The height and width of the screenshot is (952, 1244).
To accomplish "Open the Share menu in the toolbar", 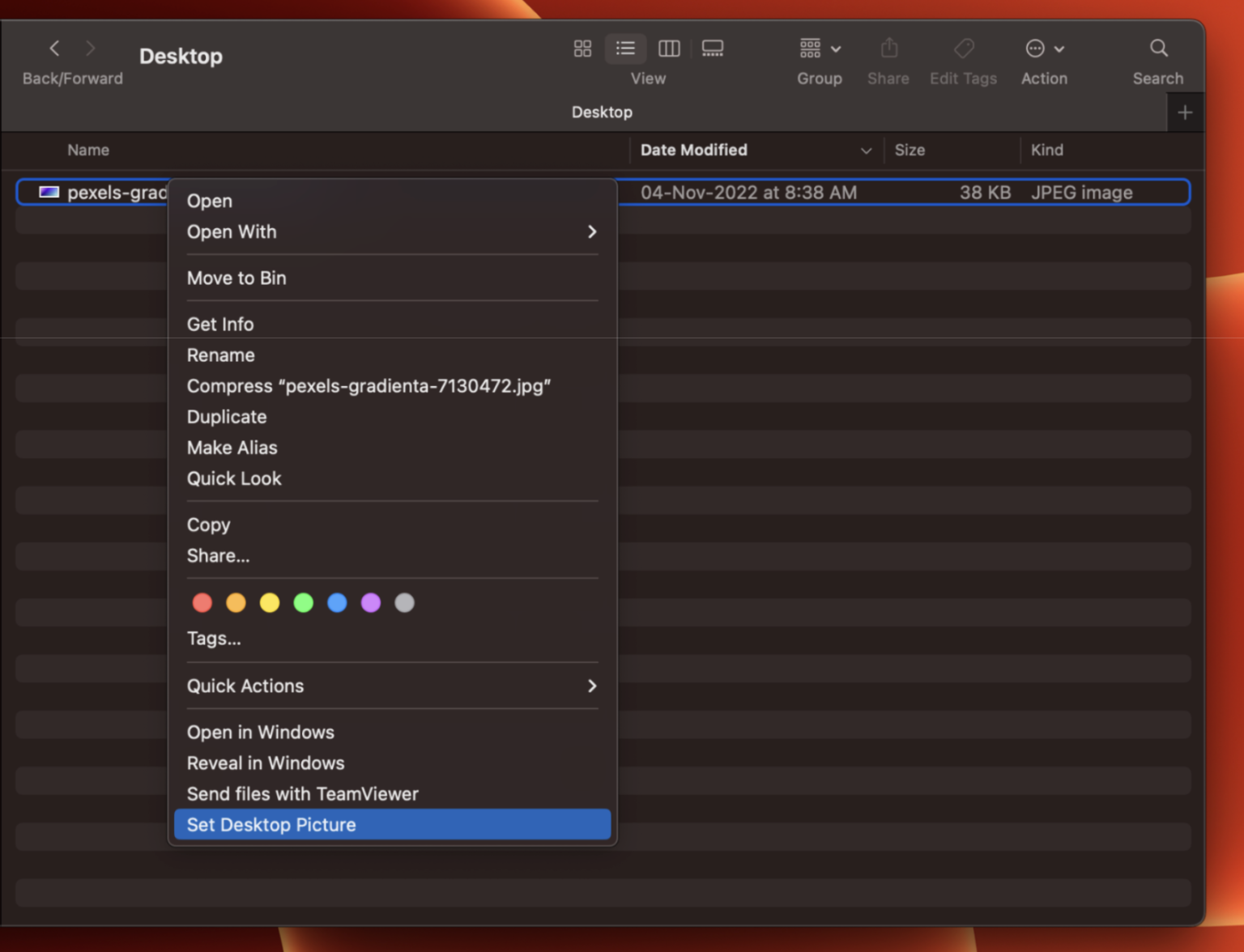I will 888,48.
